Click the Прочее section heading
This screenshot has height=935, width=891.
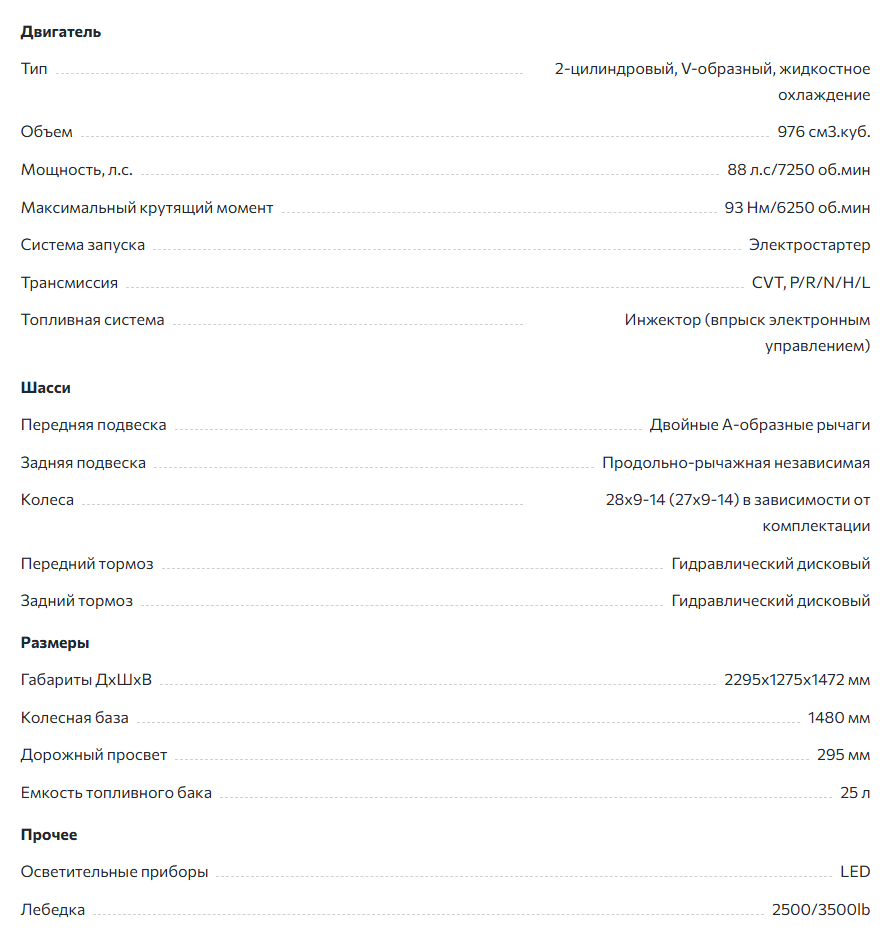pos(49,835)
